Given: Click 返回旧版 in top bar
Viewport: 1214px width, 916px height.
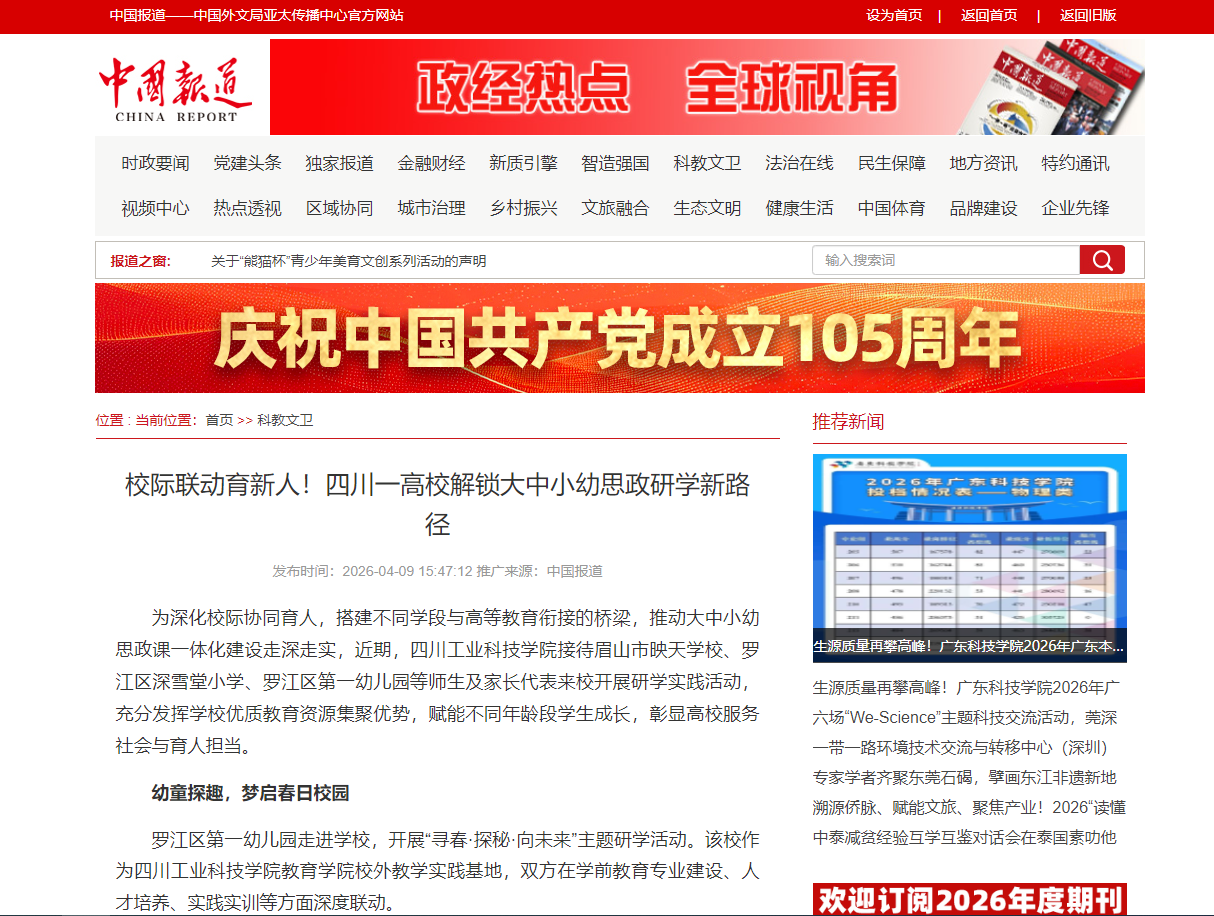Looking at the screenshot, I should (x=1088, y=15).
